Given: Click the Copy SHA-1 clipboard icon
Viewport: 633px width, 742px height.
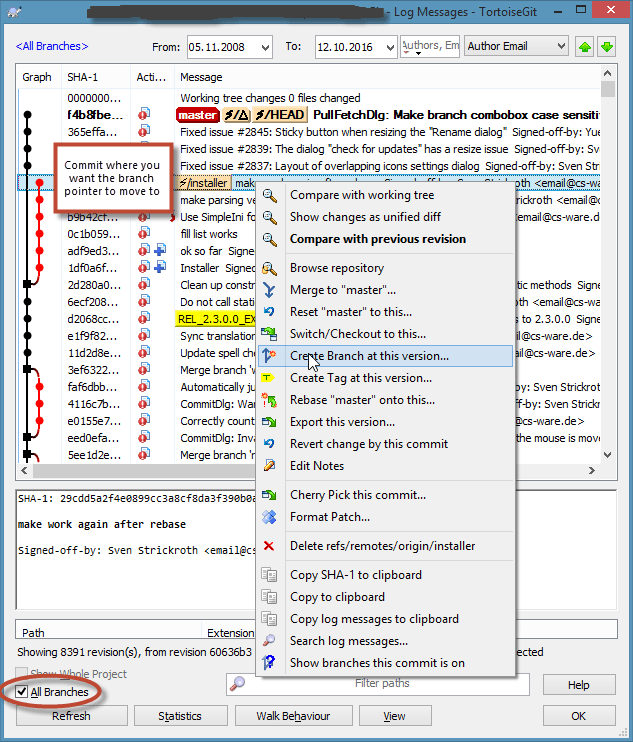Looking at the screenshot, I should tap(270, 575).
